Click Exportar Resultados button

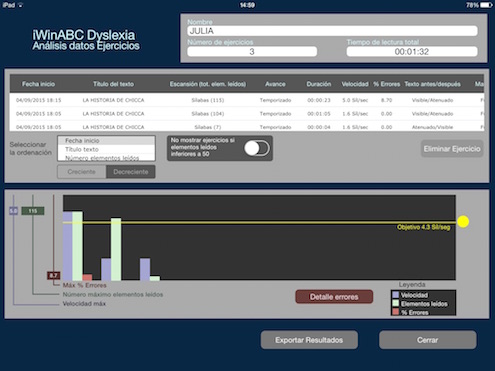pyautogui.click(x=309, y=340)
